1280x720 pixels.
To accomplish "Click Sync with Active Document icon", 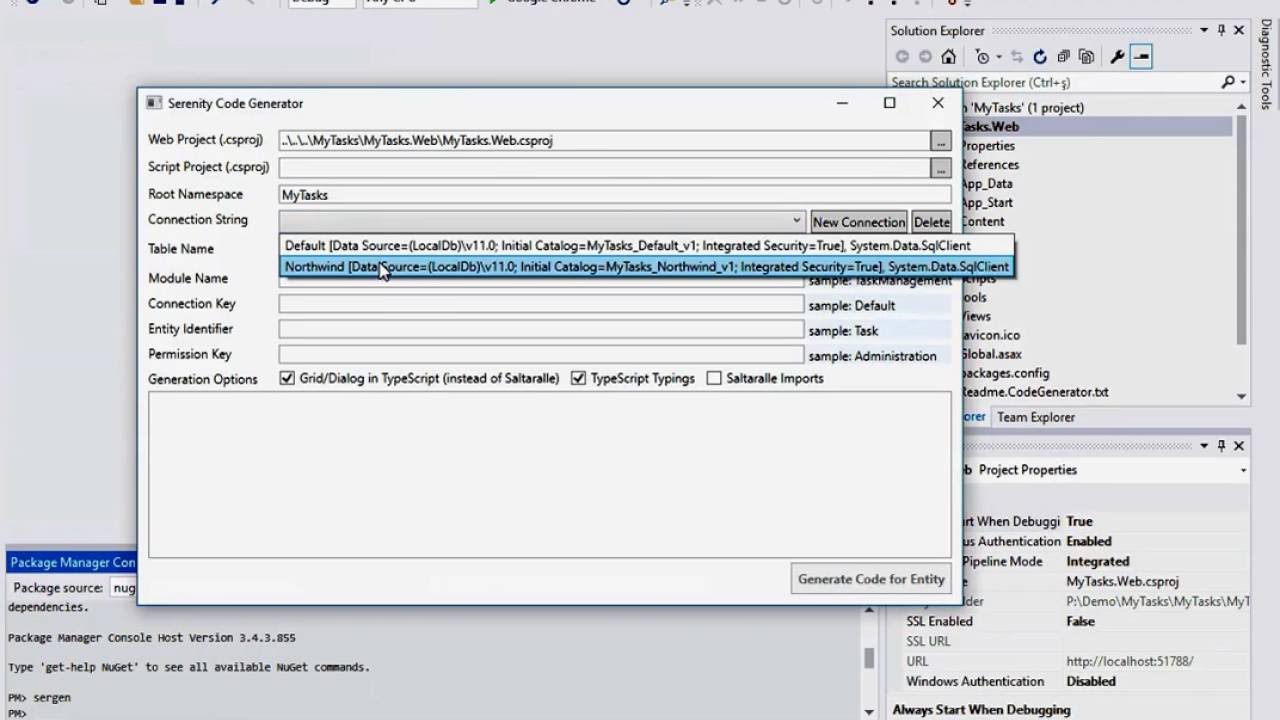I will click(1017, 57).
